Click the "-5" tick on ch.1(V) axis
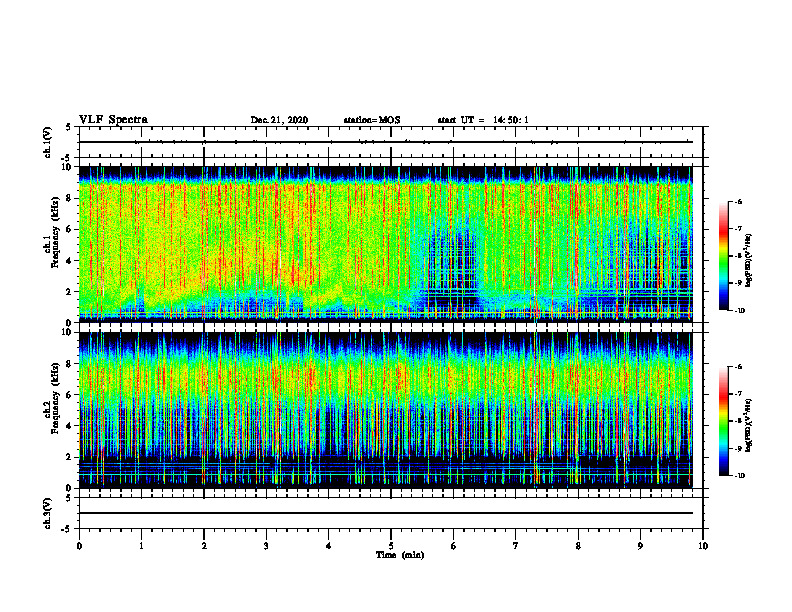The height and width of the screenshot is (612, 792). point(67,158)
